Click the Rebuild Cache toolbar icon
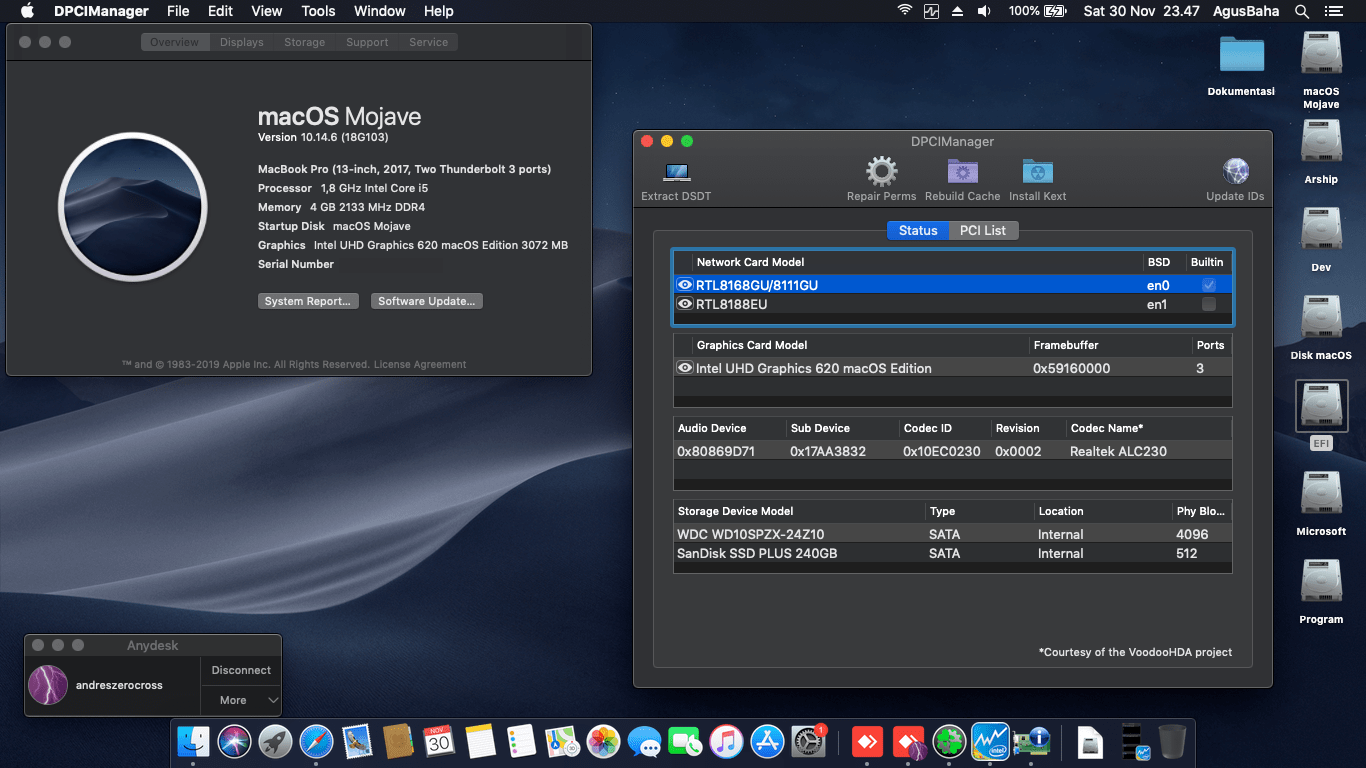 (962, 172)
